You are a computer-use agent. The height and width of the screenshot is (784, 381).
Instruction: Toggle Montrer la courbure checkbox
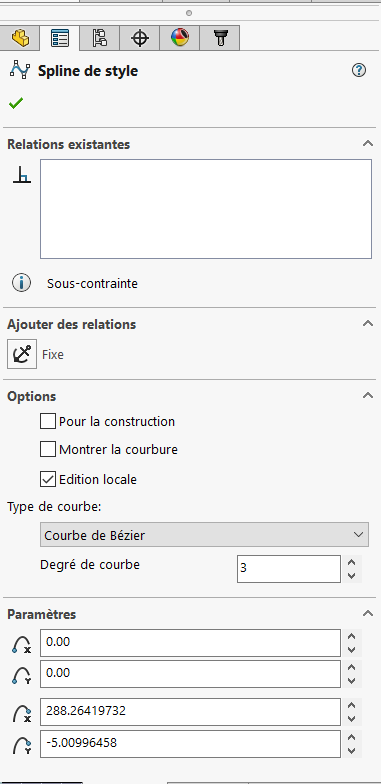tap(48, 450)
